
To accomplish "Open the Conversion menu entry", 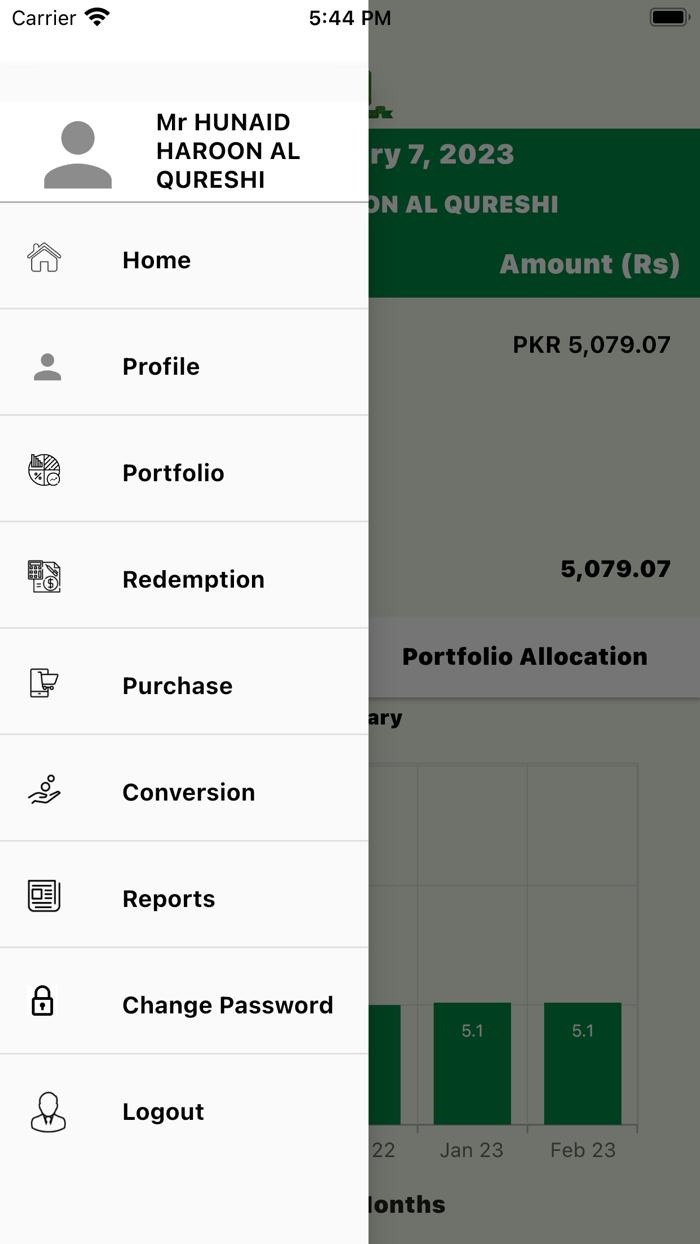I will [x=188, y=791].
